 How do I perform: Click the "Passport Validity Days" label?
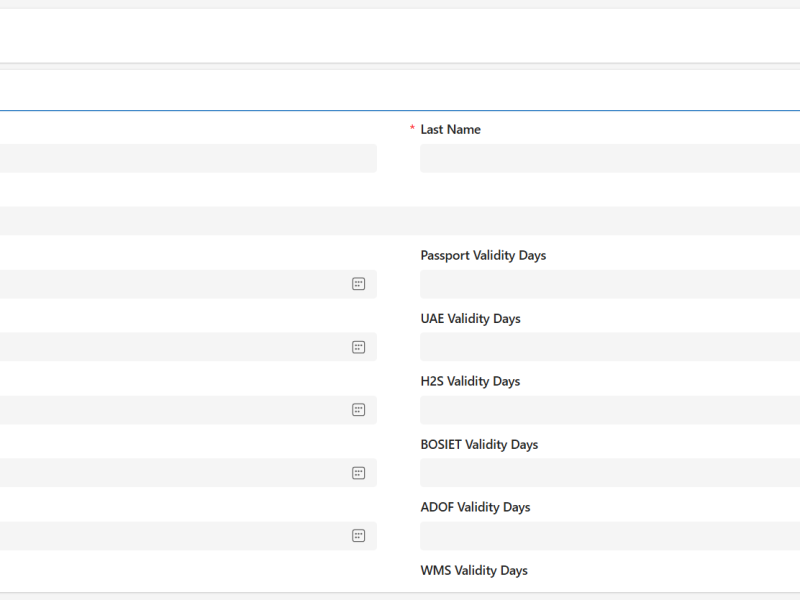pyautogui.click(x=483, y=256)
